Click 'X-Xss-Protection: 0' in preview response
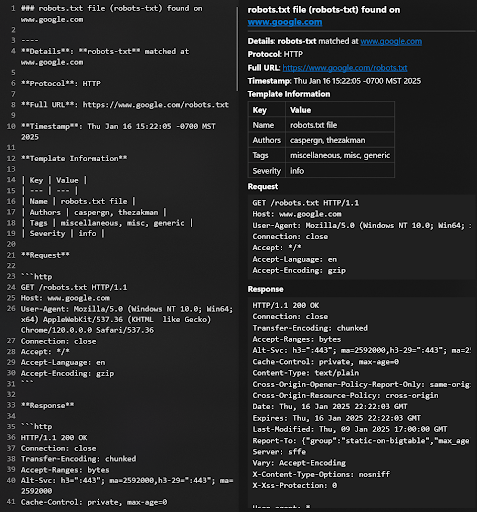The image size is (477, 512). pyautogui.click(x=294, y=485)
